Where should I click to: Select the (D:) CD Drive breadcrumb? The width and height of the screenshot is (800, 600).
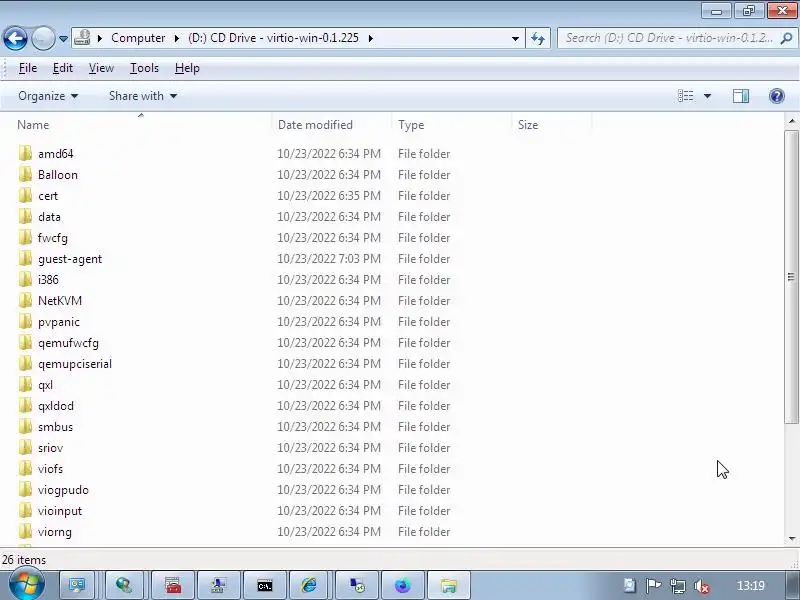click(x=273, y=38)
